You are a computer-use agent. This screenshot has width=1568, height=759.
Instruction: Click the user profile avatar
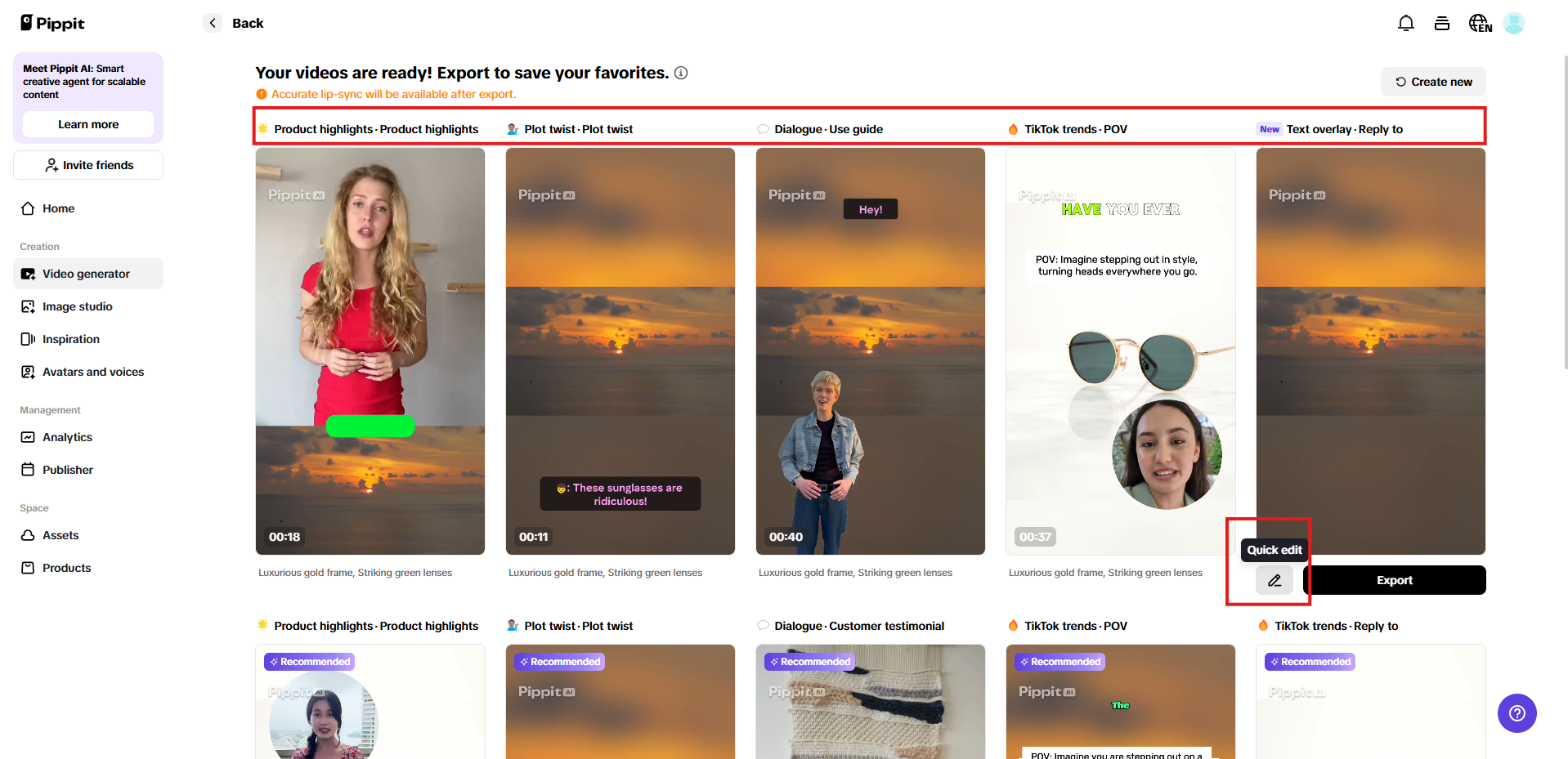1514,24
